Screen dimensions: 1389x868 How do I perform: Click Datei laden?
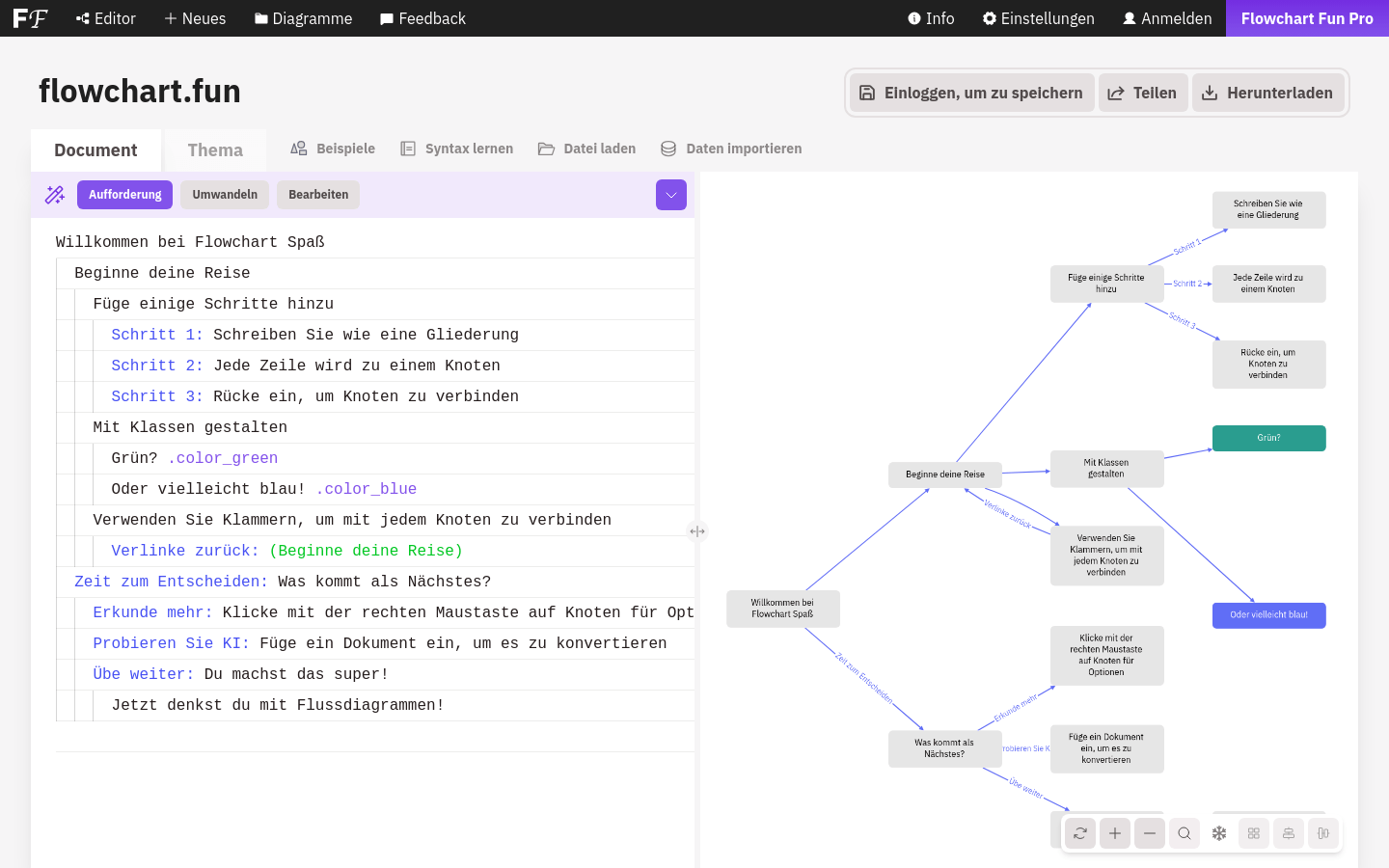coord(586,149)
